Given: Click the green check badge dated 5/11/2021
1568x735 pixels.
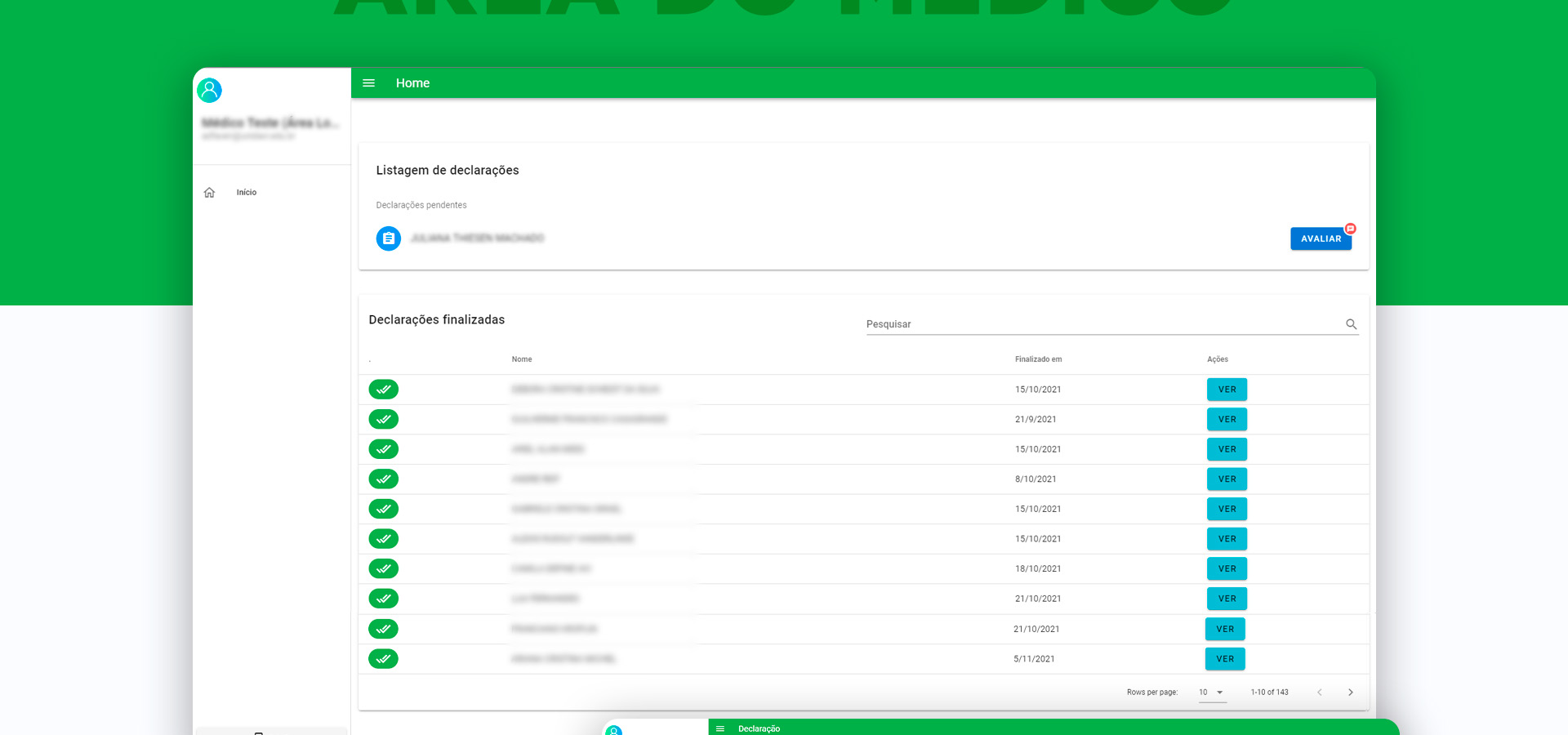Looking at the screenshot, I should point(383,659).
